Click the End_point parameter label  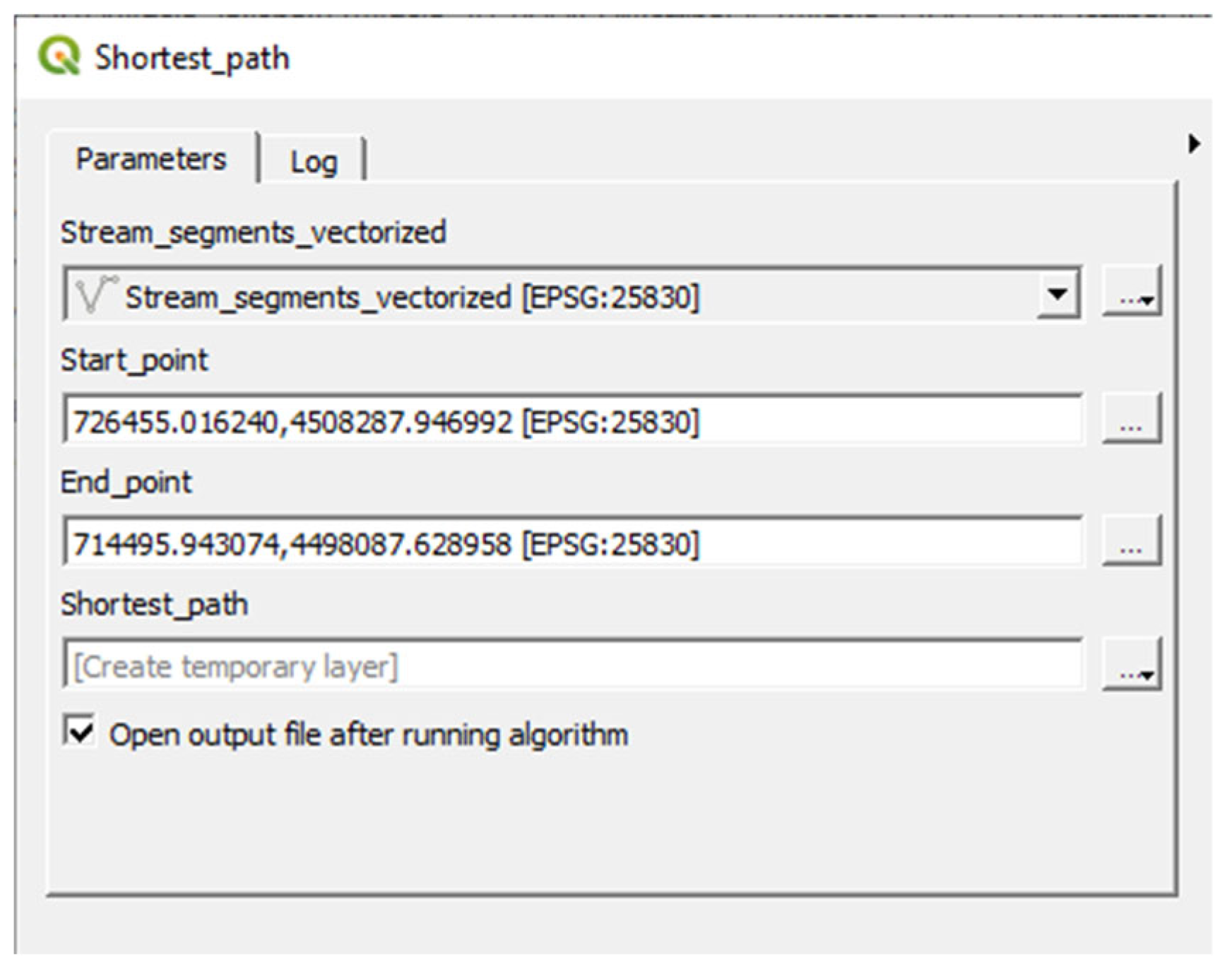tap(126, 482)
